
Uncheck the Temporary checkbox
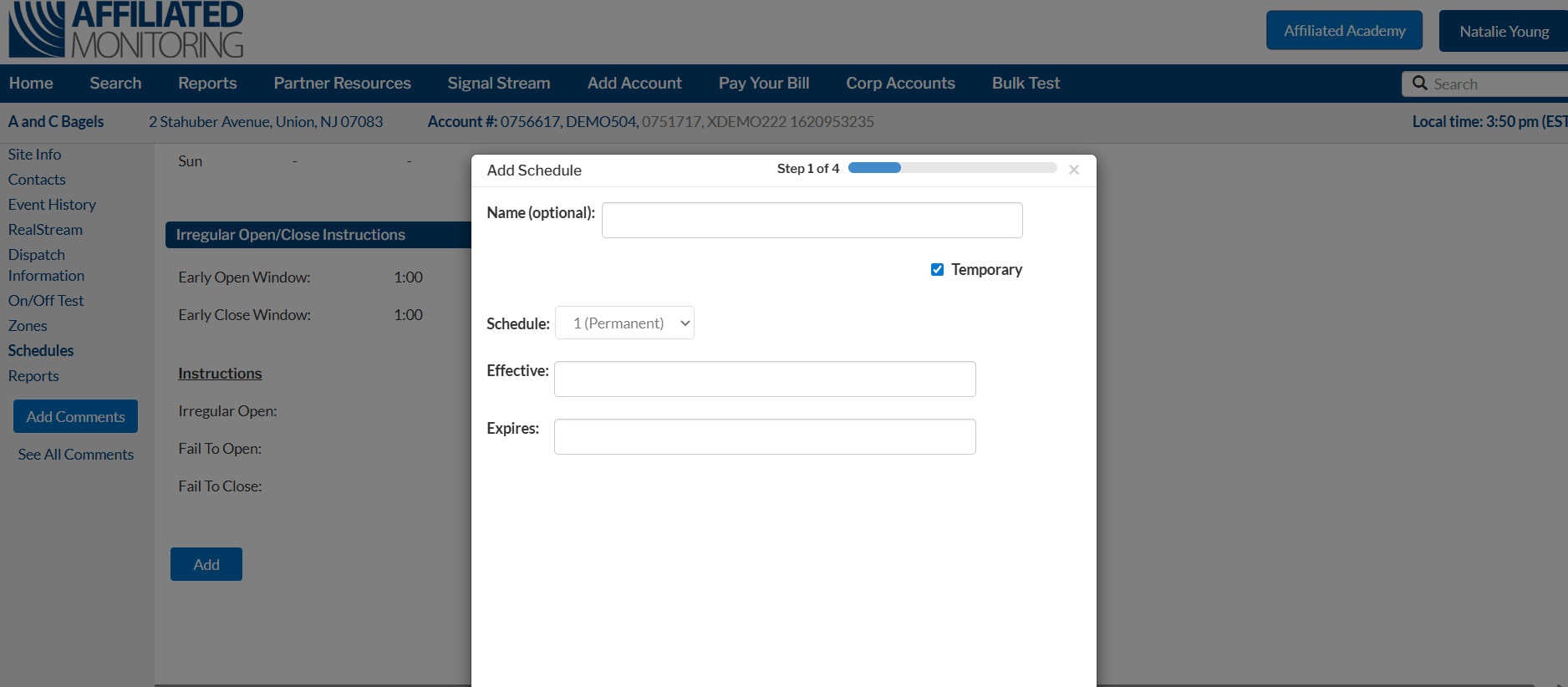pos(937,270)
